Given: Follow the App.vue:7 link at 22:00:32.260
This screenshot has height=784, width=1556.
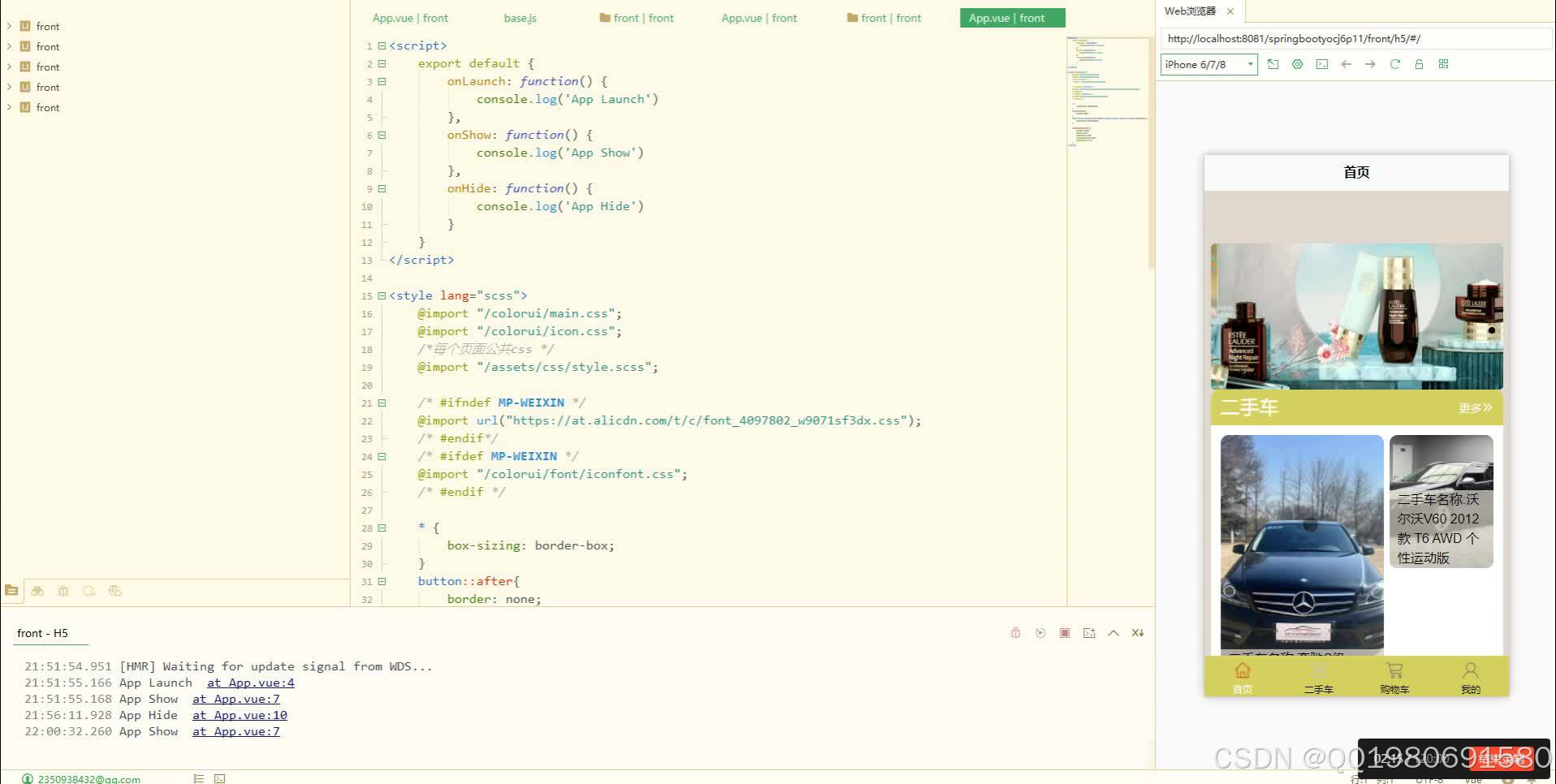Looking at the screenshot, I should click(236, 731).
